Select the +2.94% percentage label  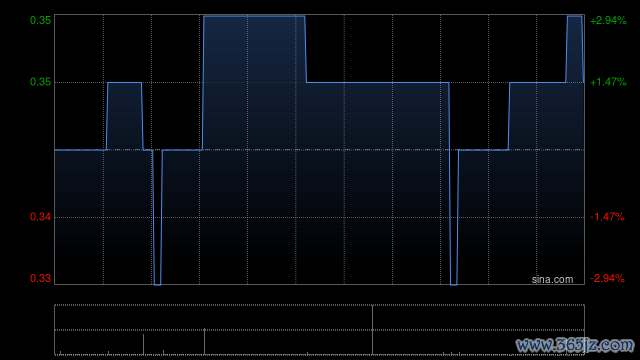click(x=608, y=20)
